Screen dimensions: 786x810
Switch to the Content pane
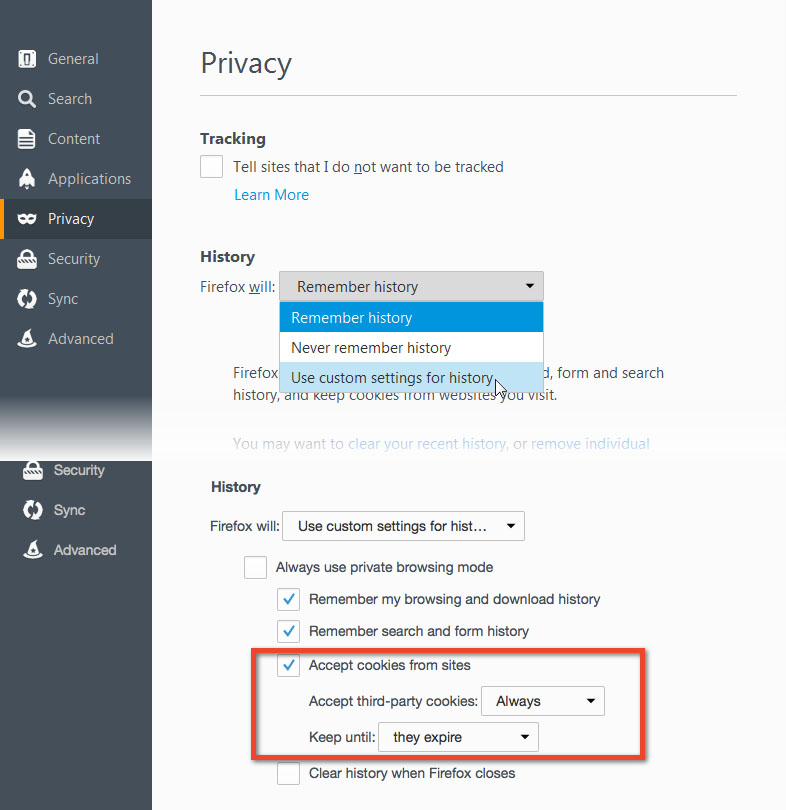74,139
